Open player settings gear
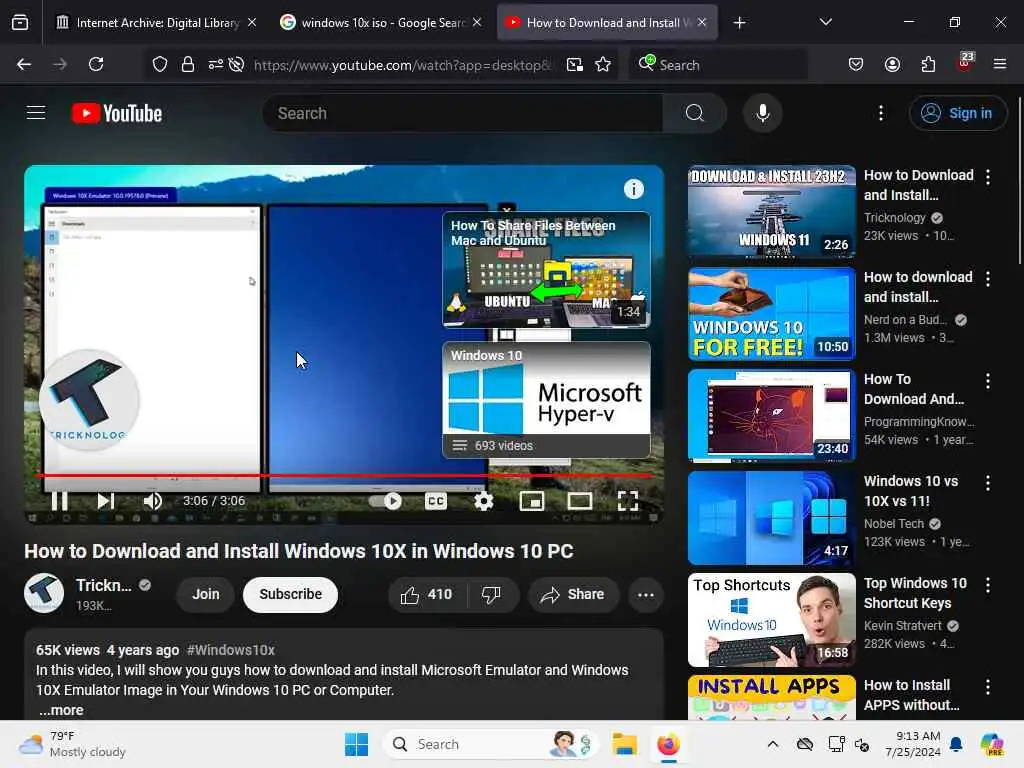 click(x=483, y=501)
